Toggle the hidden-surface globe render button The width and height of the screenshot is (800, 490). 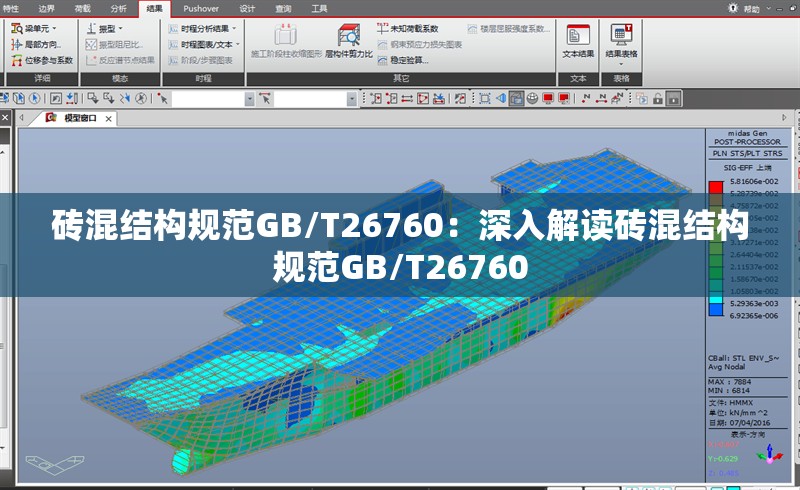click(532, 98)
